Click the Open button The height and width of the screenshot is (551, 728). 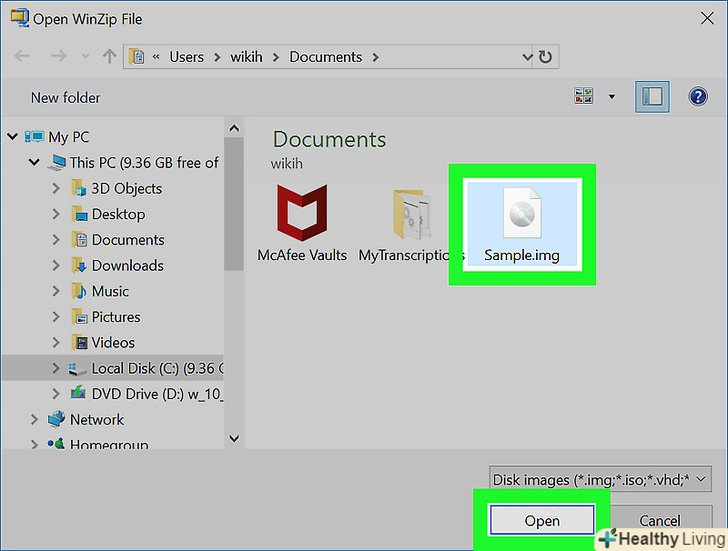tap(542, 520)
